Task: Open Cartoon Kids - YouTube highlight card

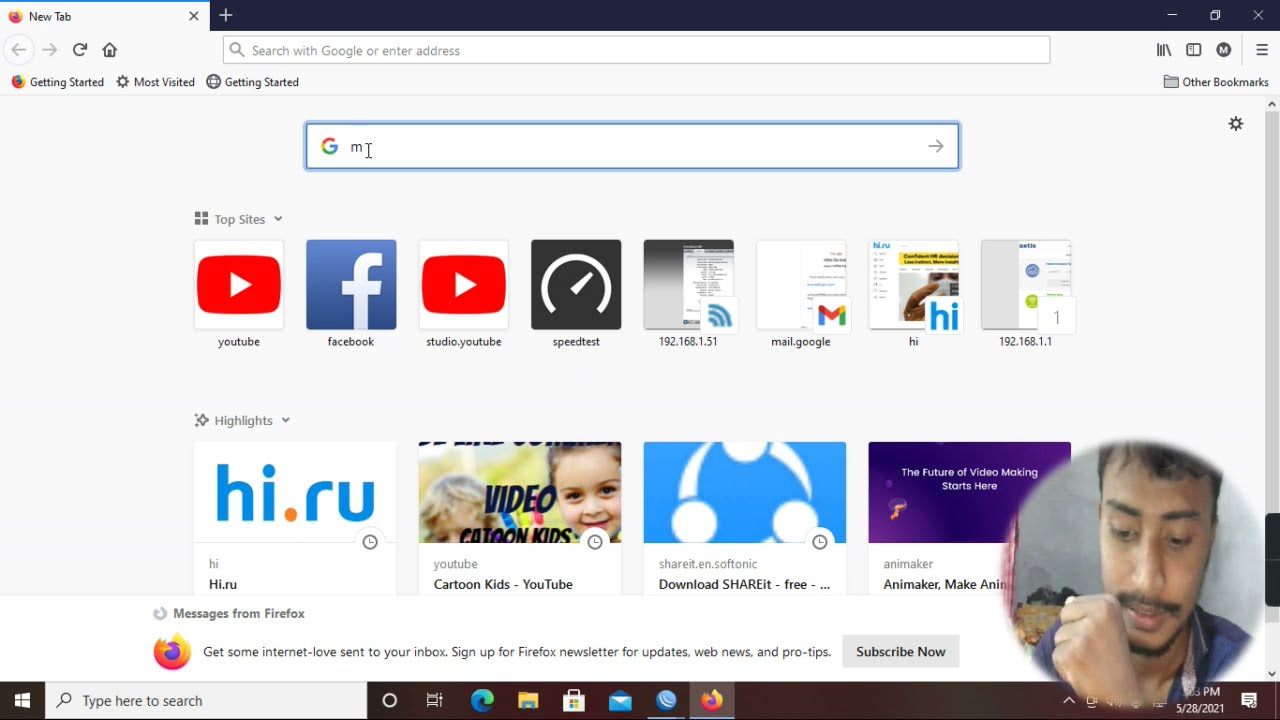Action: tap(520, 518)
